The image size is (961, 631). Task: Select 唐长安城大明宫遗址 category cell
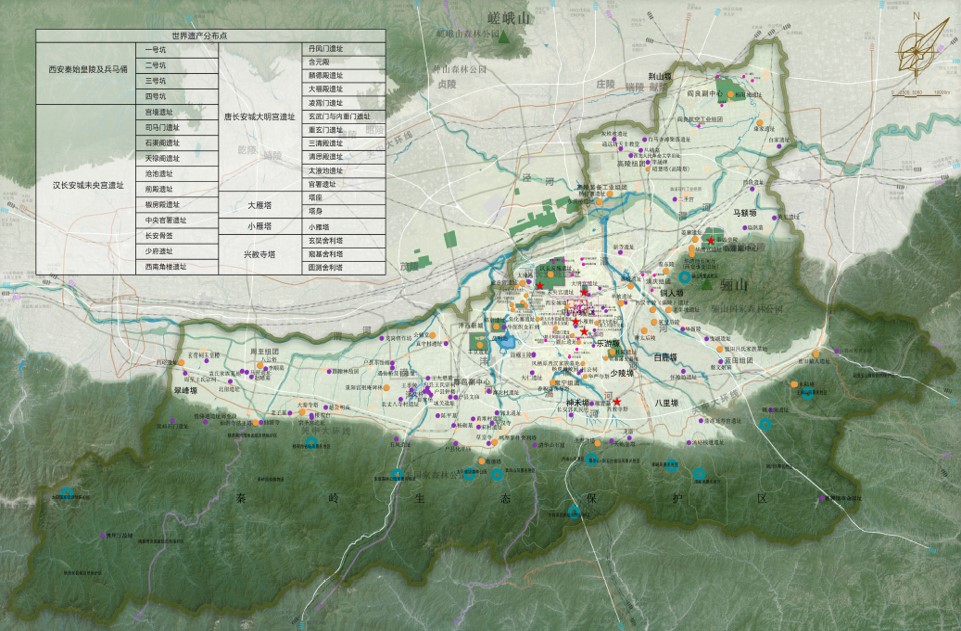pyautogui.click(x=259, y=117)
